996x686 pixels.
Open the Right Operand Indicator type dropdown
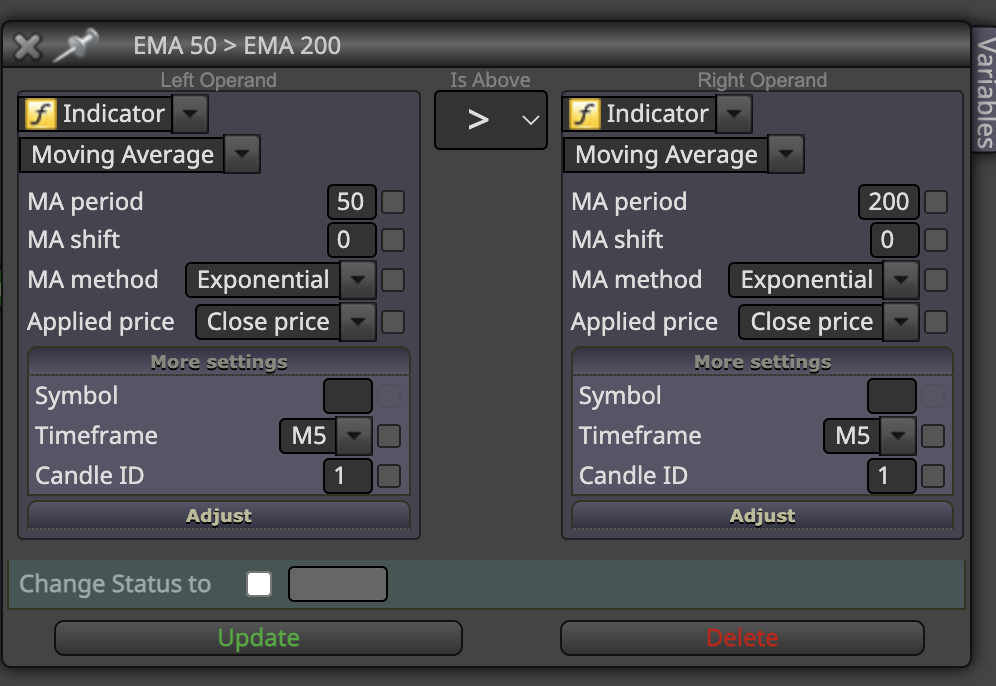pos(734,114)
